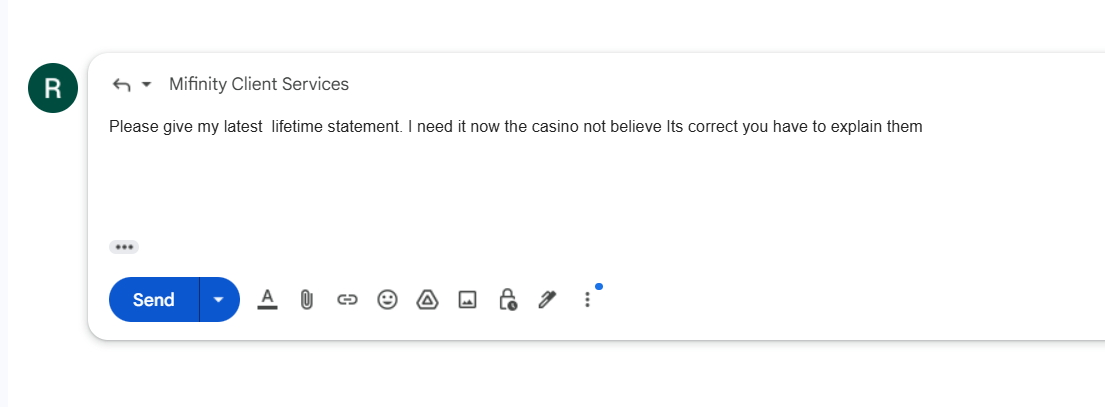Open the three-dot more options menu
This screenshot has width=1105, height=407.
pos(587,299)
